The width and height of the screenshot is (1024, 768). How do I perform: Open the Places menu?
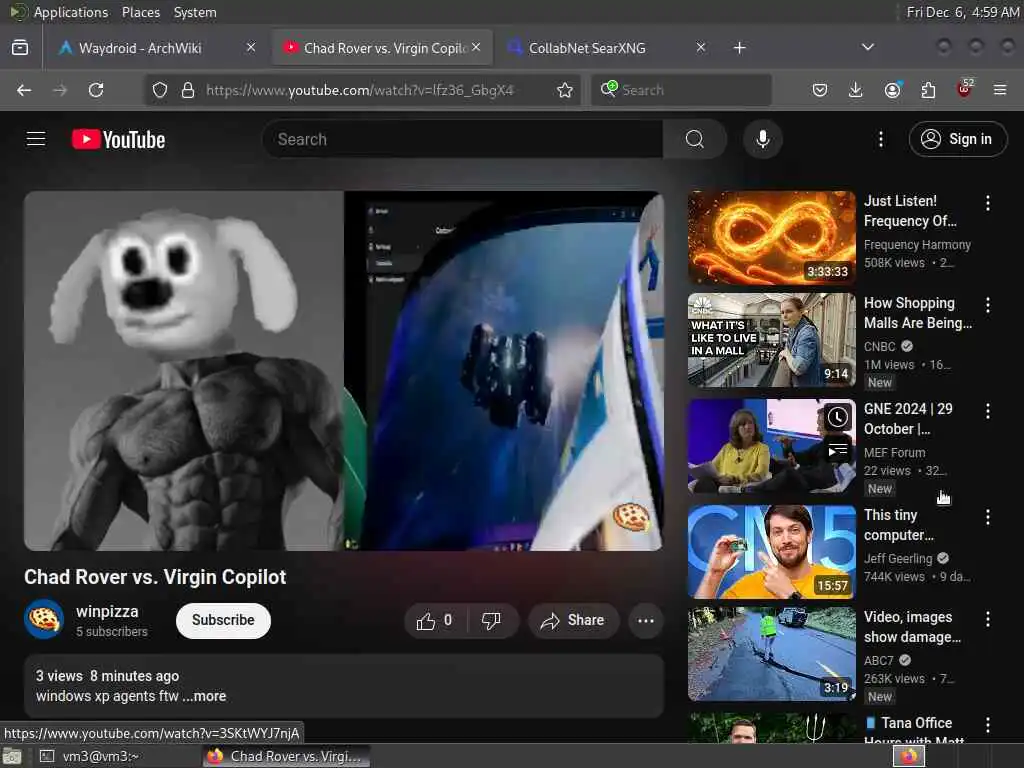click(140, 12)
